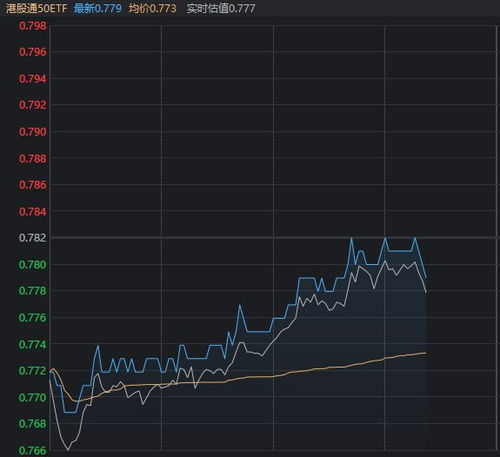Click the end of the orange average line

(x=426, y=353)
